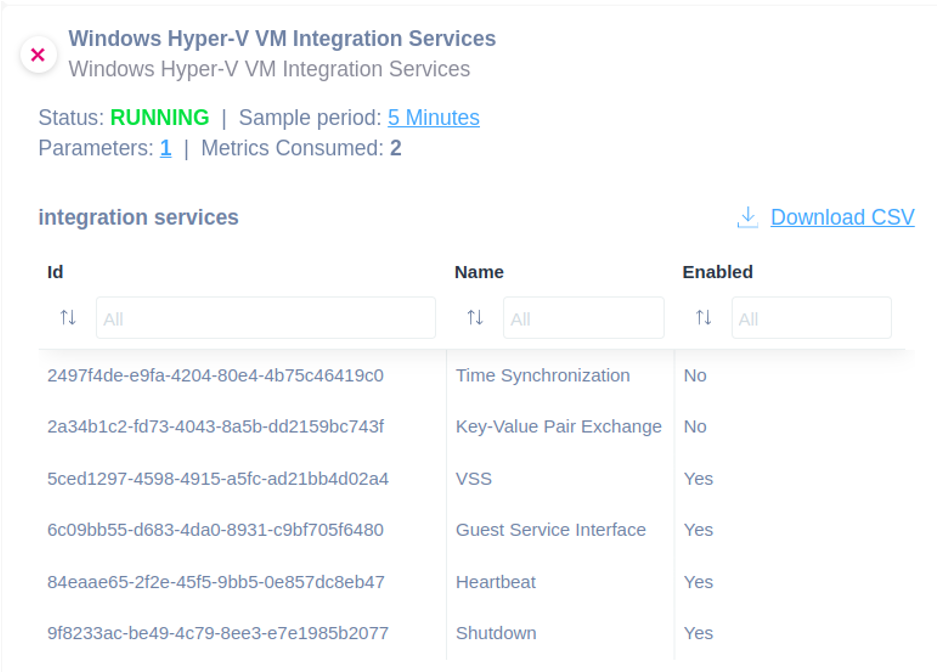Focus the Id filter input
This screenshot has height=672, width=938.
(266, 318)
